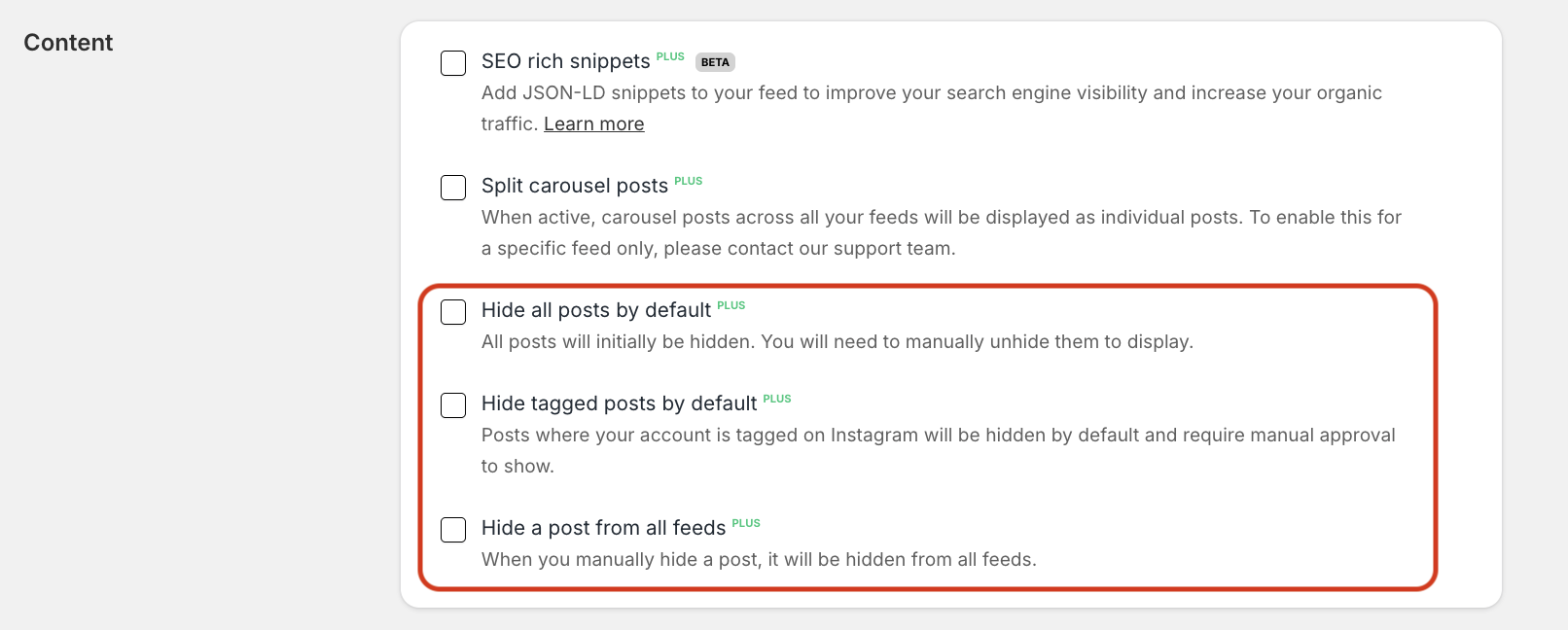Select the Hide a post from all feeds label
This screenshot has width=1568, height=630.
[603, 528]
